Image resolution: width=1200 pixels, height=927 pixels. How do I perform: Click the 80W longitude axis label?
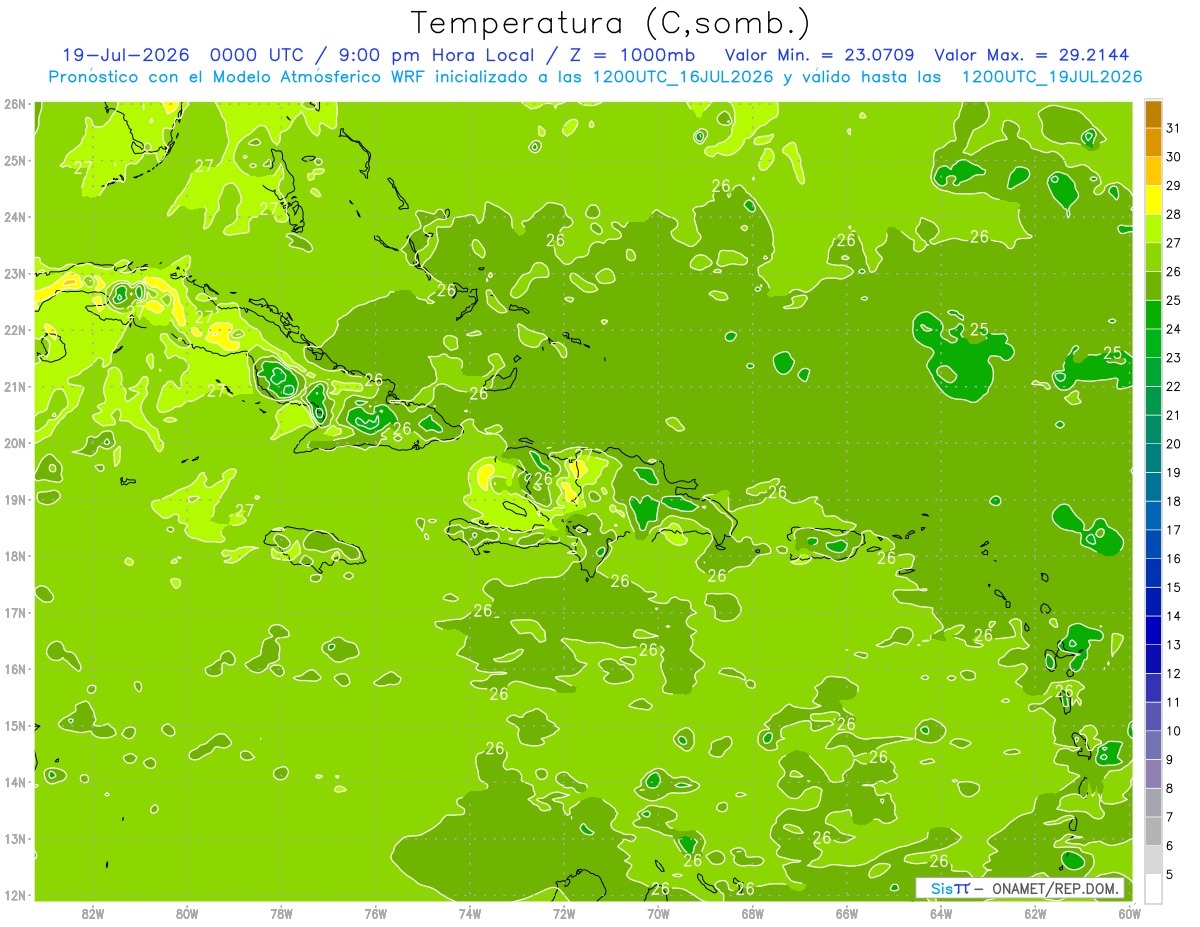pos(187,913)
